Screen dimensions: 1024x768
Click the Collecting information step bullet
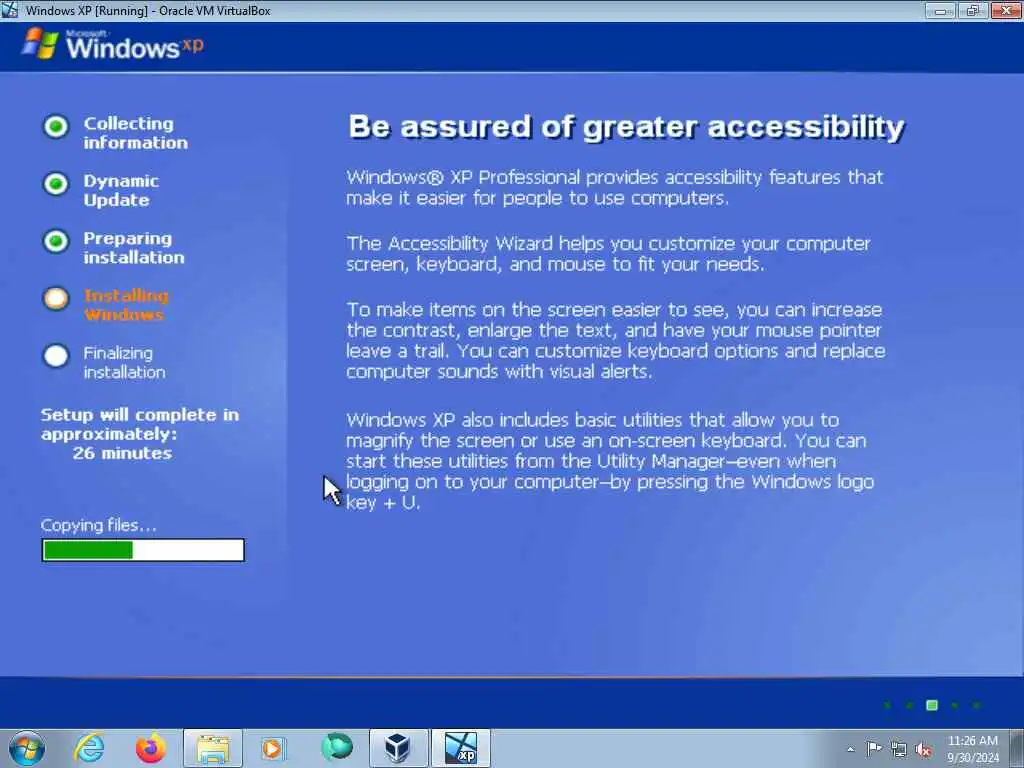[56, 127]
